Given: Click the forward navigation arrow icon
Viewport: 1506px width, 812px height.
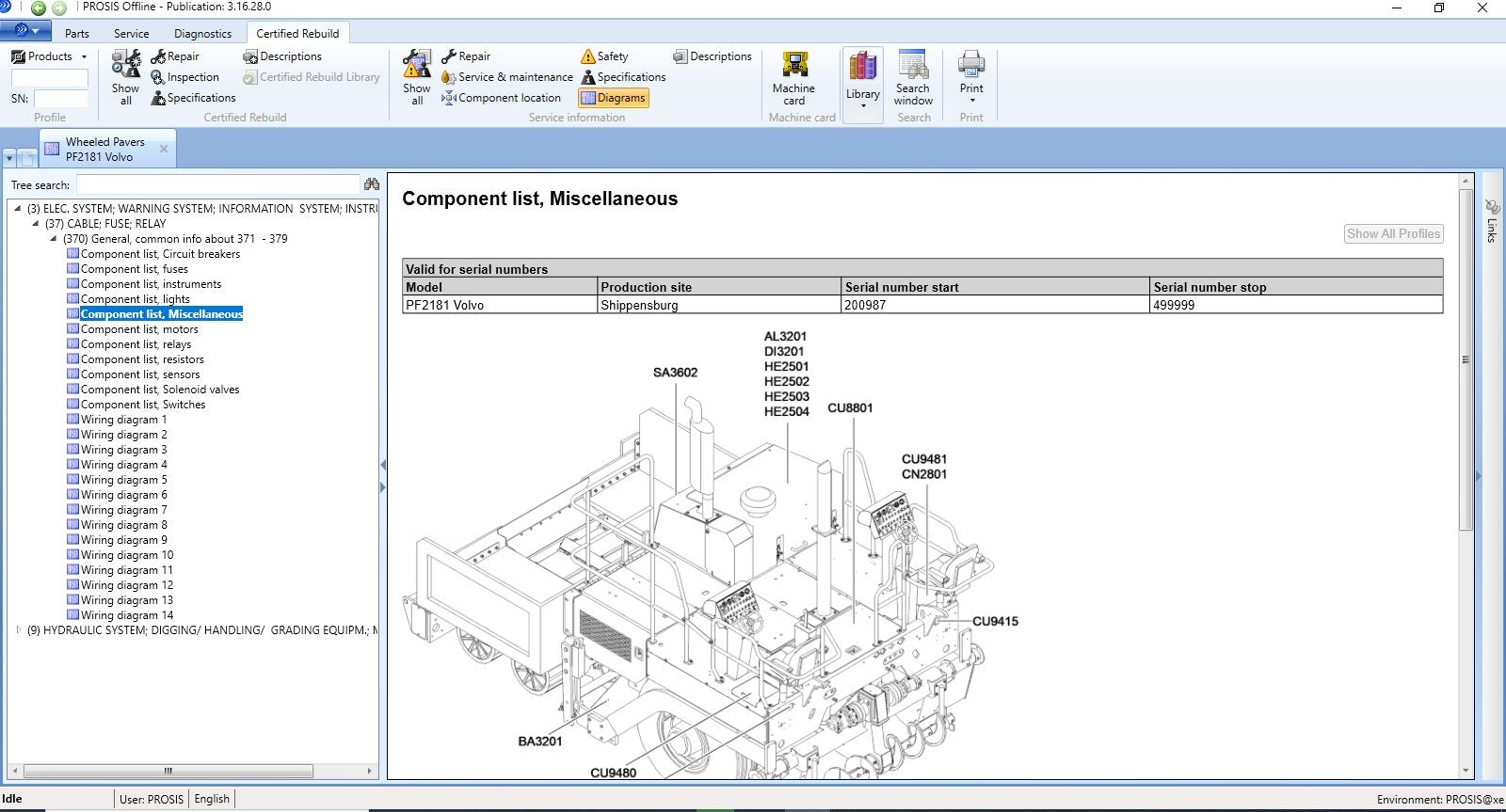Looking at the screenshot, I should (59, 8).
